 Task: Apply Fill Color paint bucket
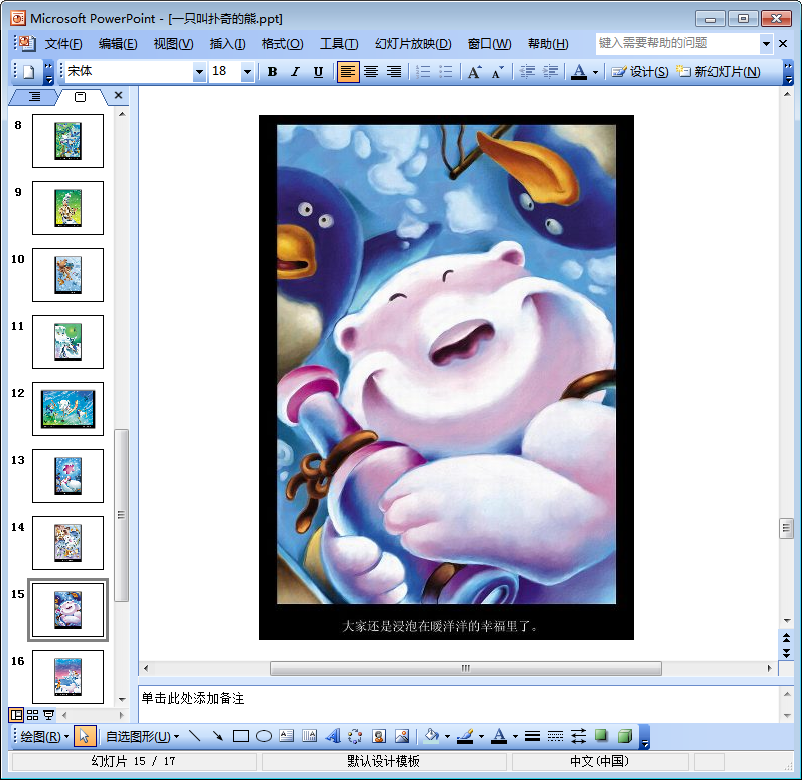[x=431, y=737]
